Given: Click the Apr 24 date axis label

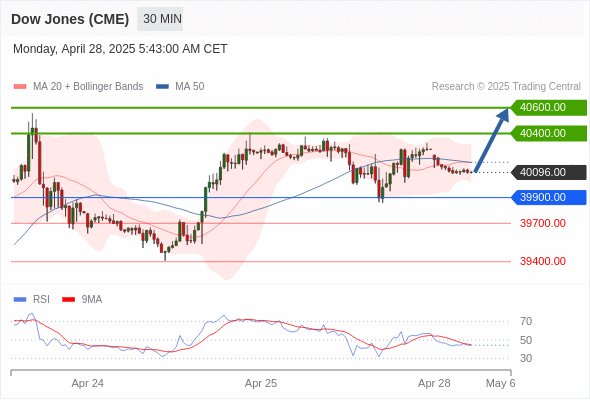Looking at the screenshot, I should pos(88,383).
